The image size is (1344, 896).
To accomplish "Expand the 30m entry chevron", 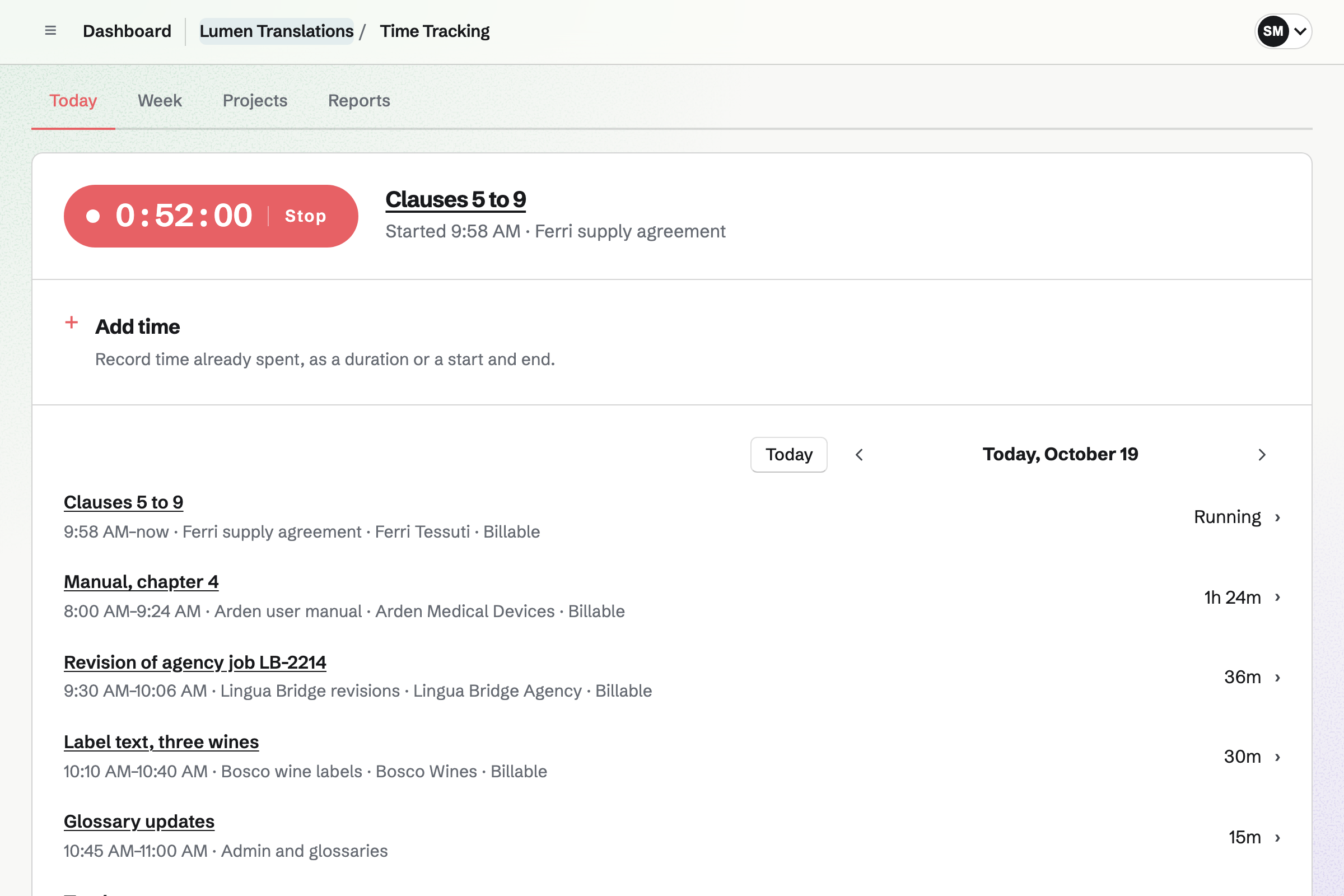I will click(1278, 757).
